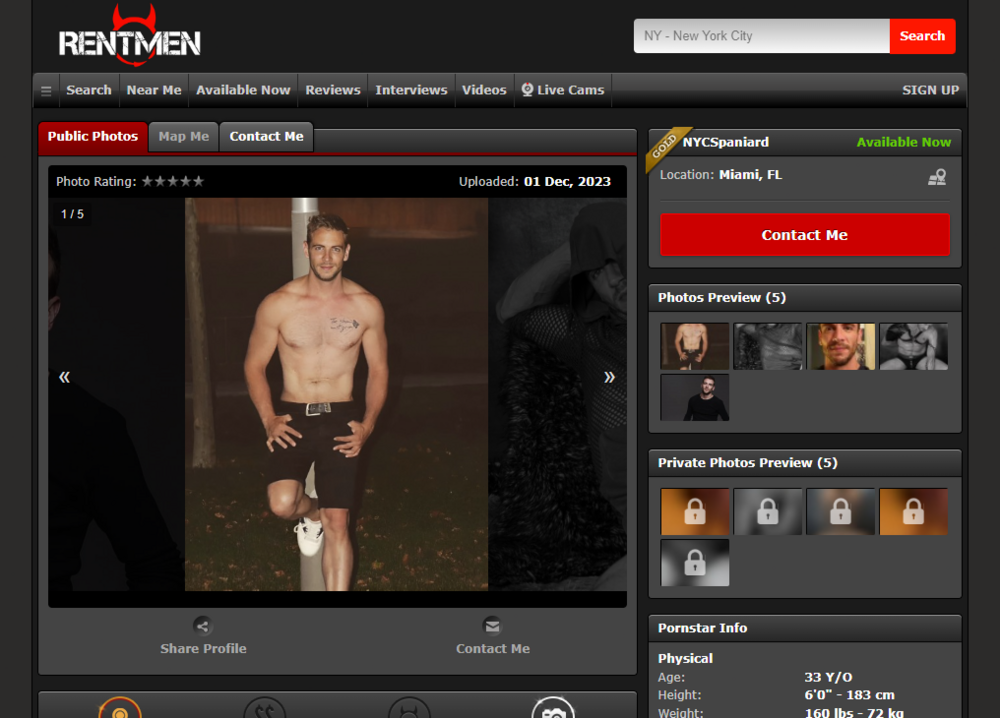The width and height of the screenshot is (1000, 718).
Task: Switch to the Map Me tab
Action: pos(184,137)
